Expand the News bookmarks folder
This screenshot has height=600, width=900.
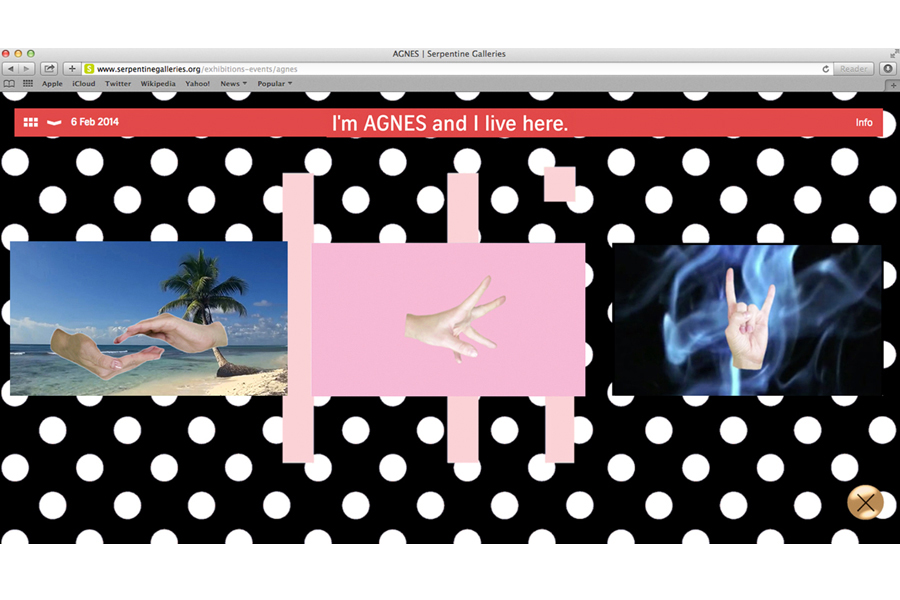[234, 84]
